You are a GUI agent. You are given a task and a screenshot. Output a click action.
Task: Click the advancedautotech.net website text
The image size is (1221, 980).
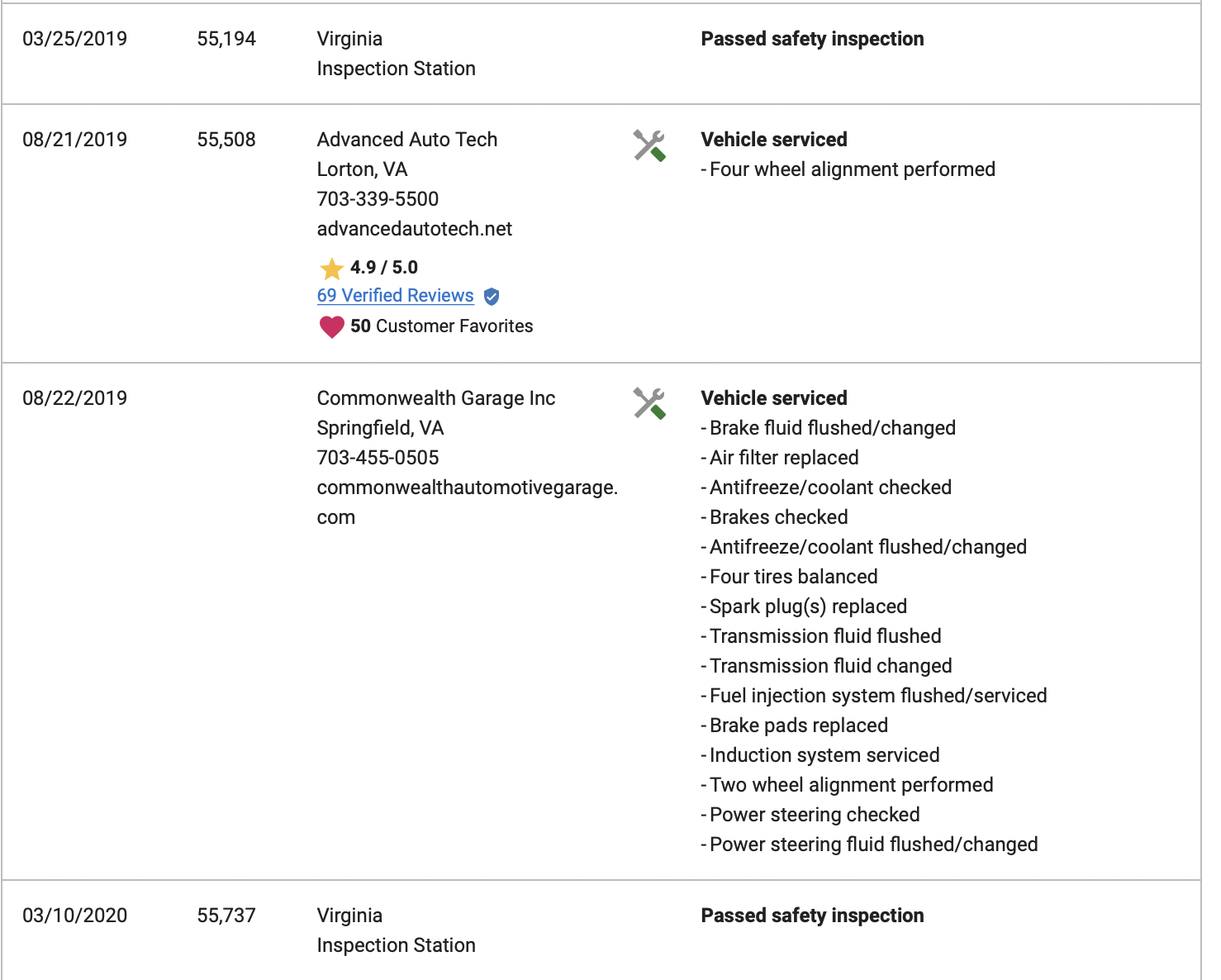pos(415,229)
